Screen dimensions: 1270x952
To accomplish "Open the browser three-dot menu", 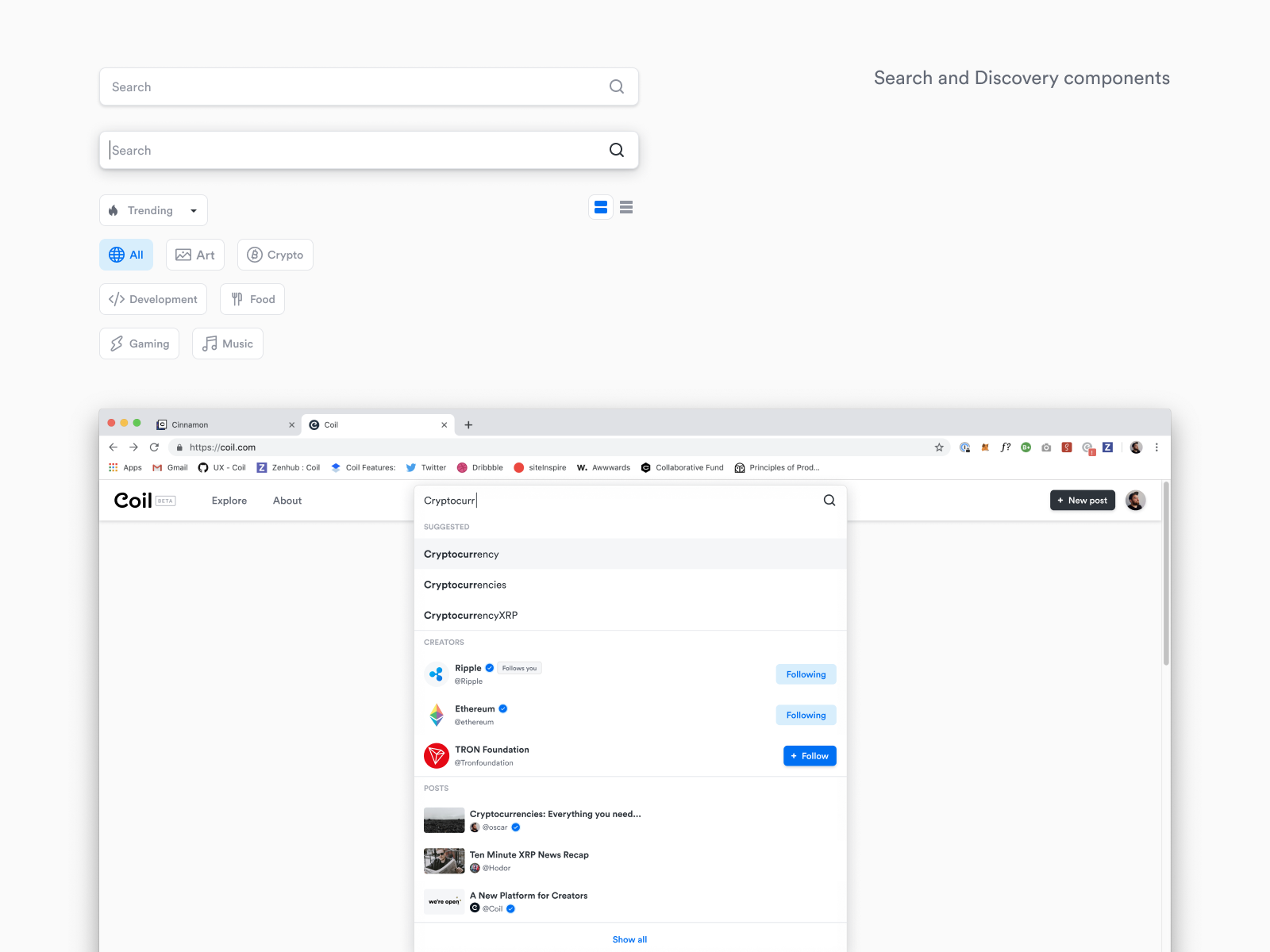I will pyautogui.click(x=1156, y=447).
